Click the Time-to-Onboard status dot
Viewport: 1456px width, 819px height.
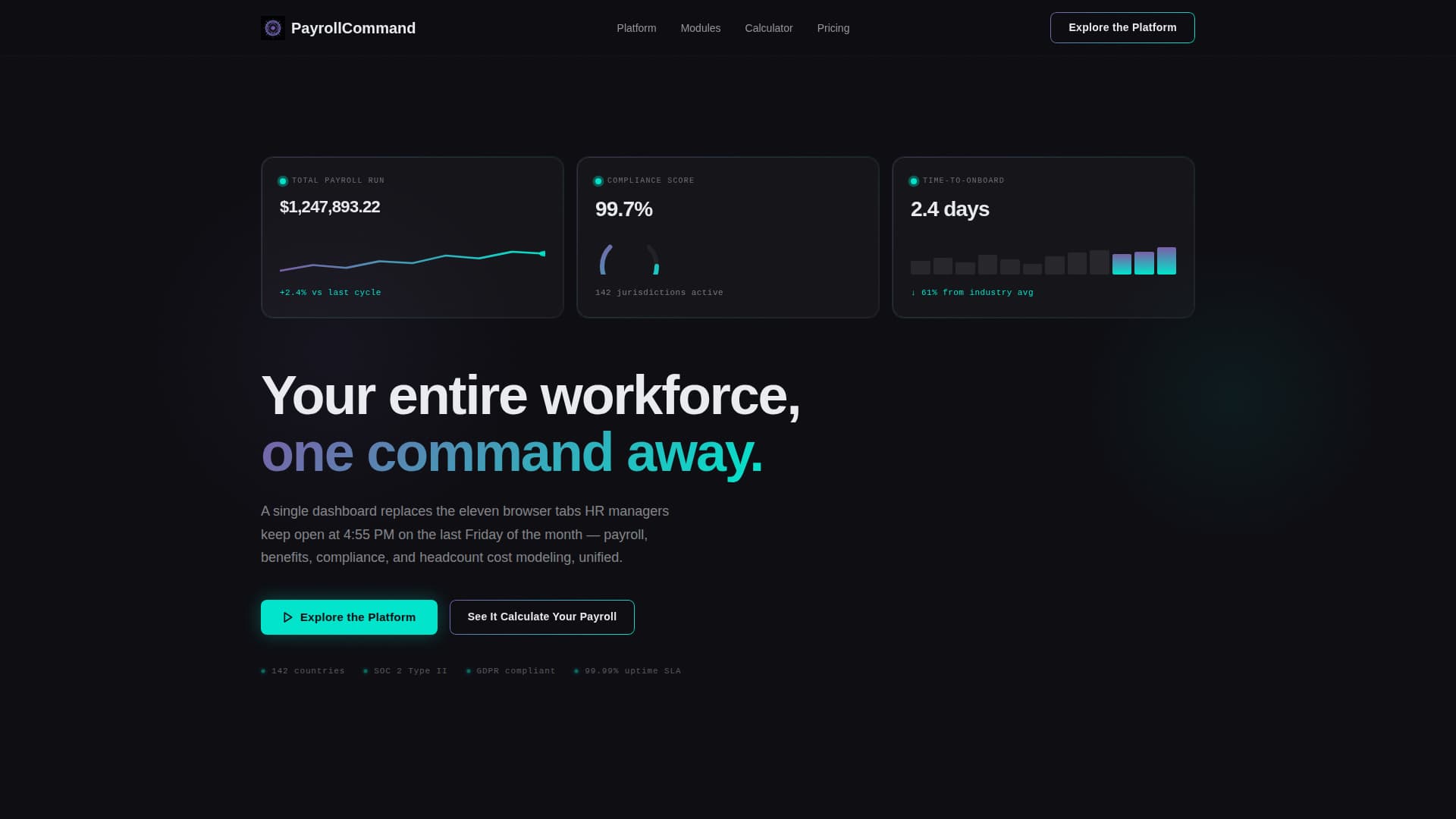[x=914, y=181]
